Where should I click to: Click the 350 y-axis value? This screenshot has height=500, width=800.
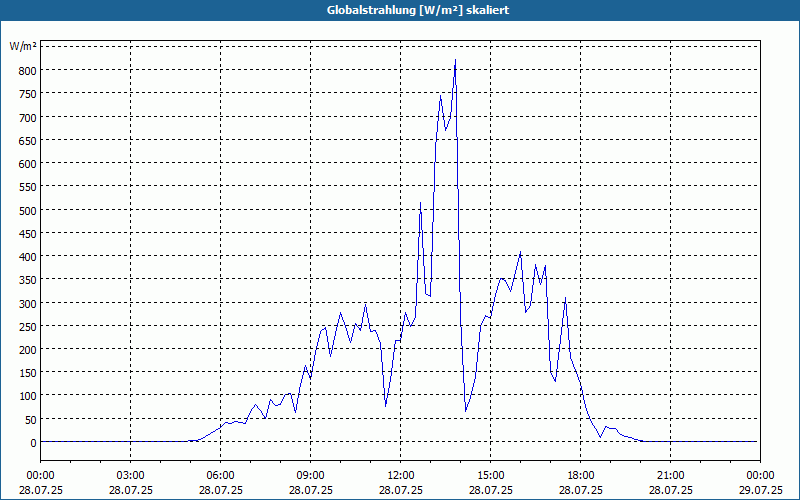28,280
